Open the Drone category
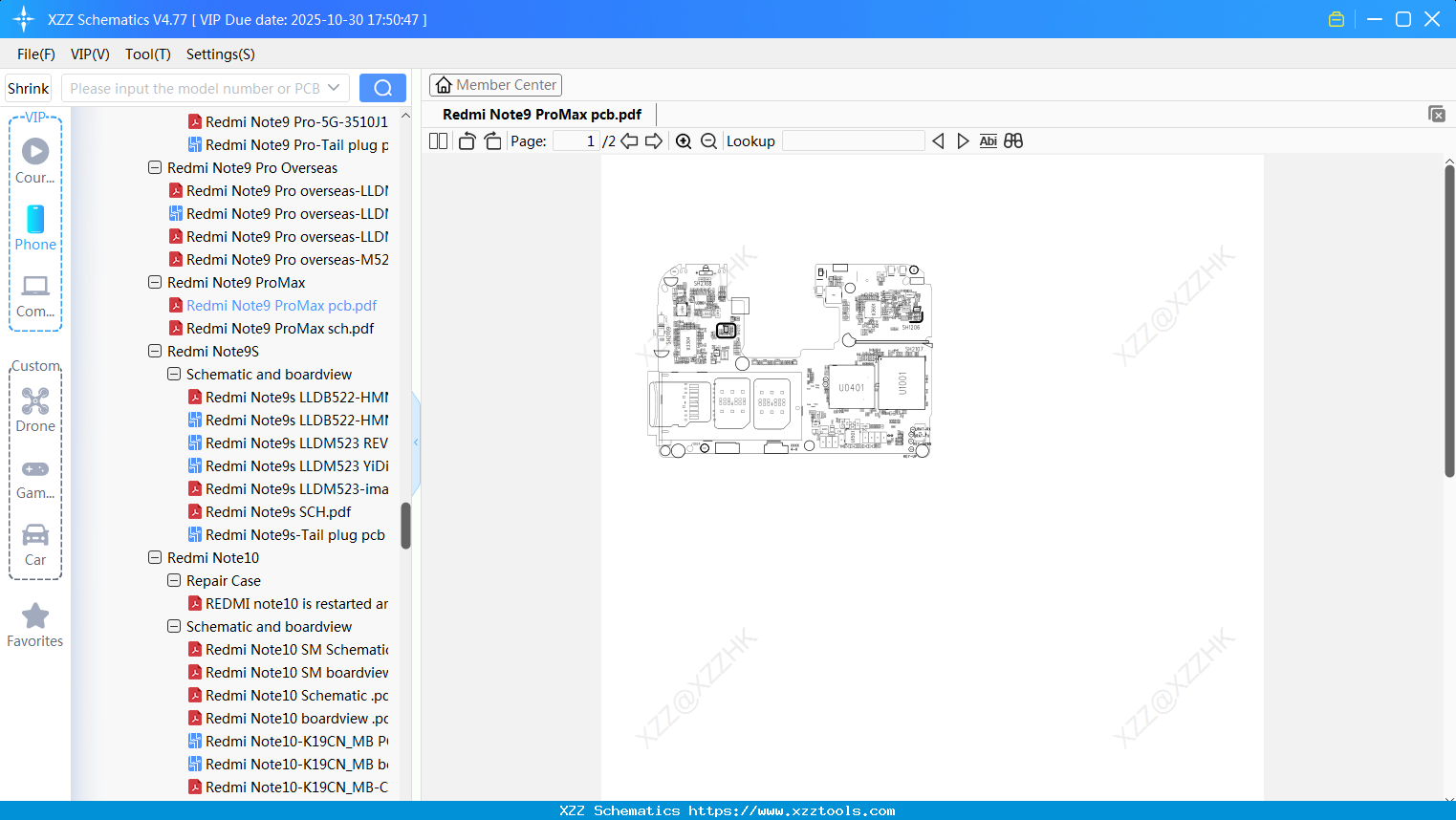This screenshot has width=1456, height=820. [x=35, y=410]
